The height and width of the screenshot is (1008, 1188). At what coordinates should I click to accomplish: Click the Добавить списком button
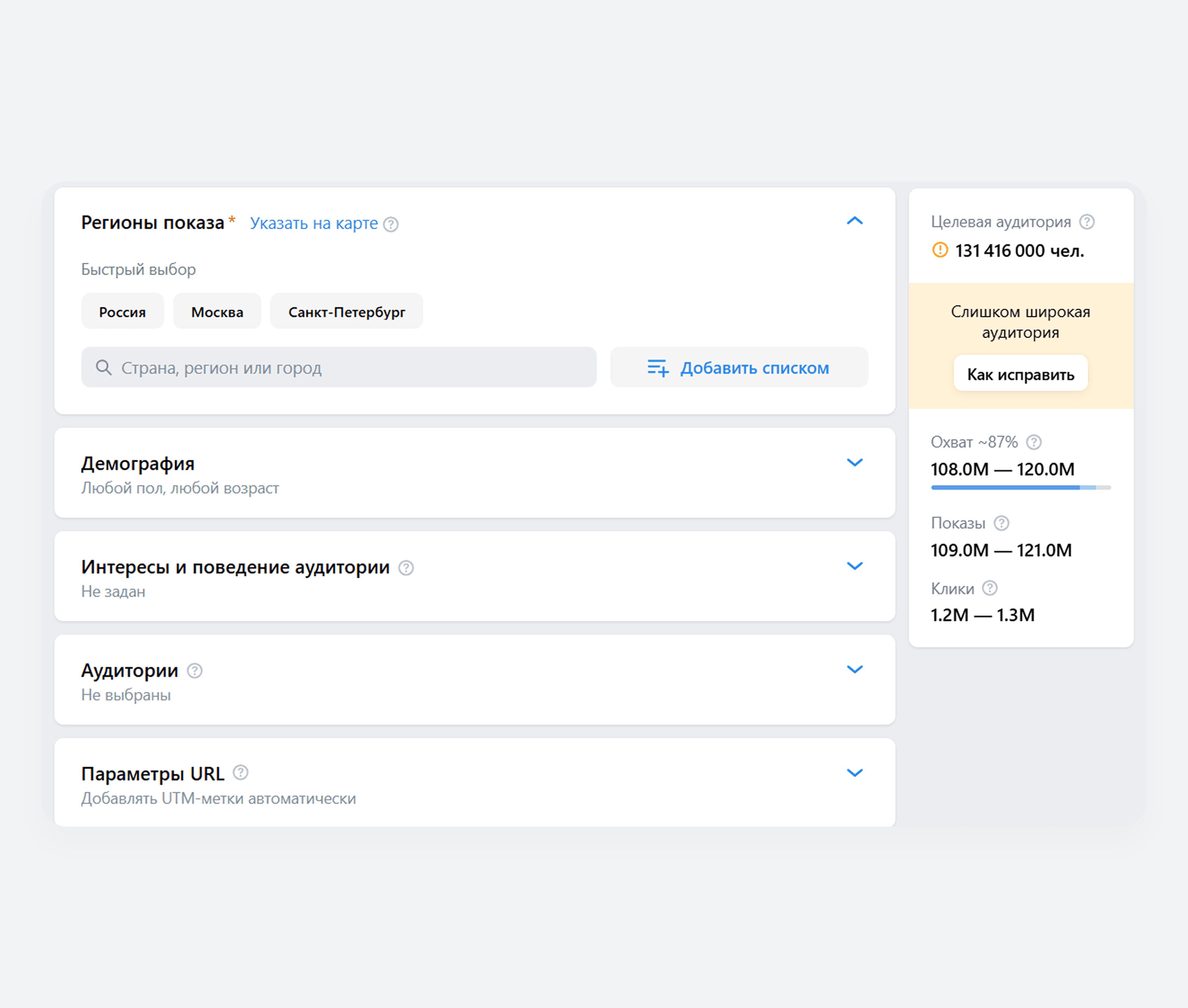[x=739, y=367]
